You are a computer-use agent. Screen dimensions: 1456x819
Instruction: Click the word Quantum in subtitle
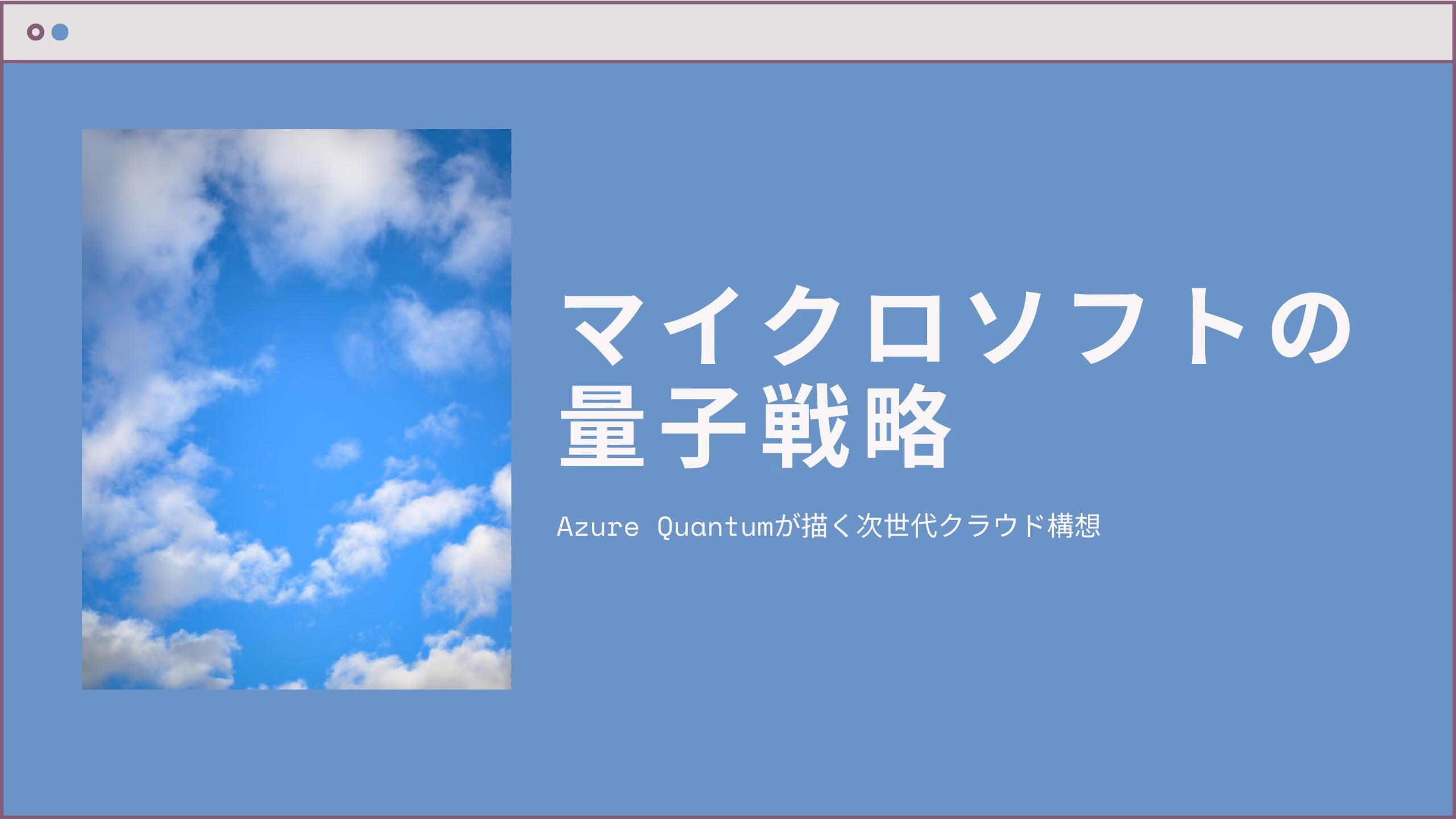(714, 527)
